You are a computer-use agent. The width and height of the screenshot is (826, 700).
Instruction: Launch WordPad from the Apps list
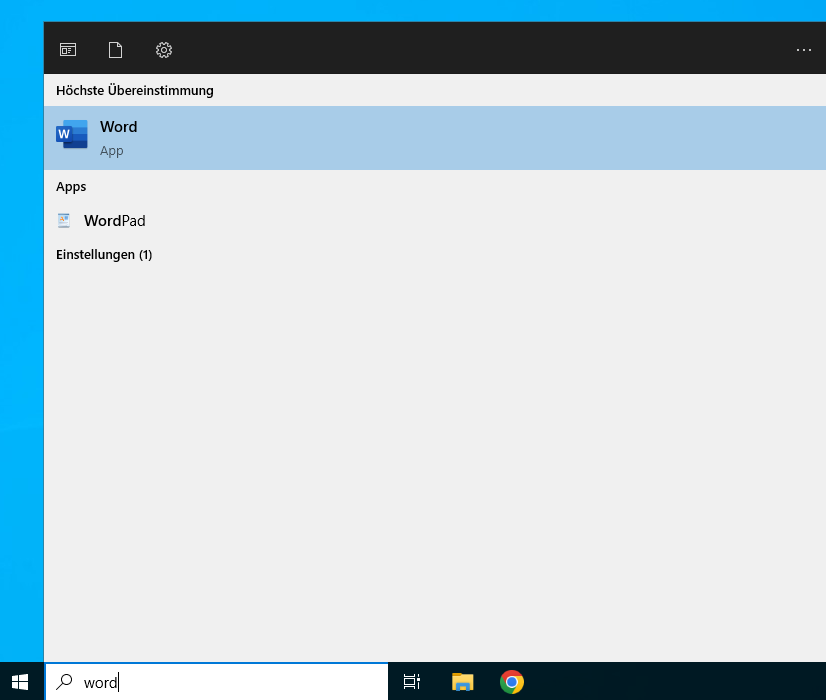pyautogui.click(x=115, y=221)
